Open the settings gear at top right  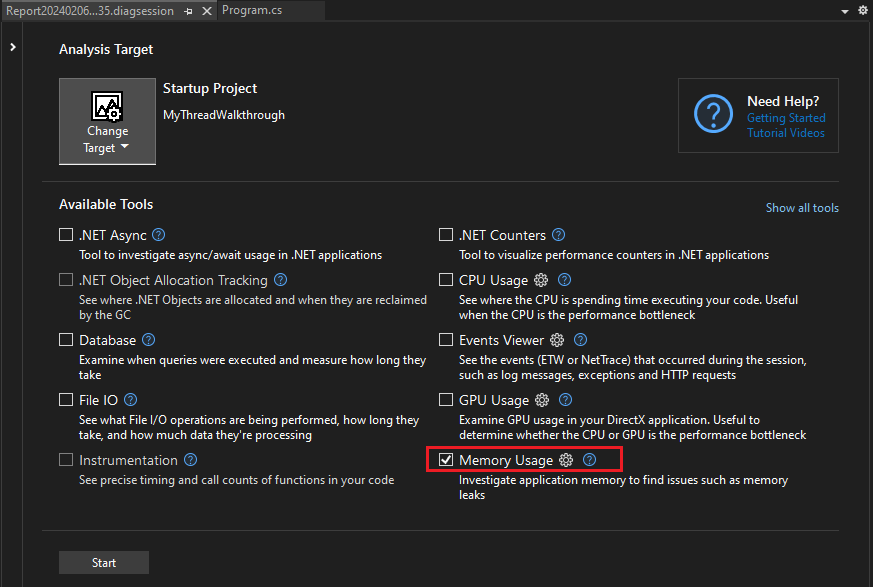862,9
